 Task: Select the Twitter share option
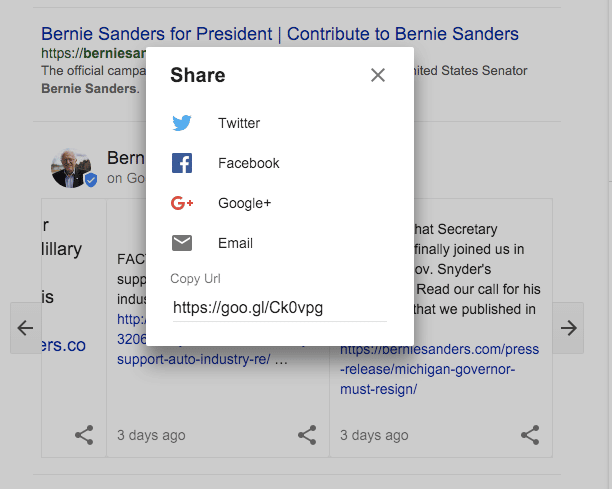pyautogui.click(x=239, y=123)
